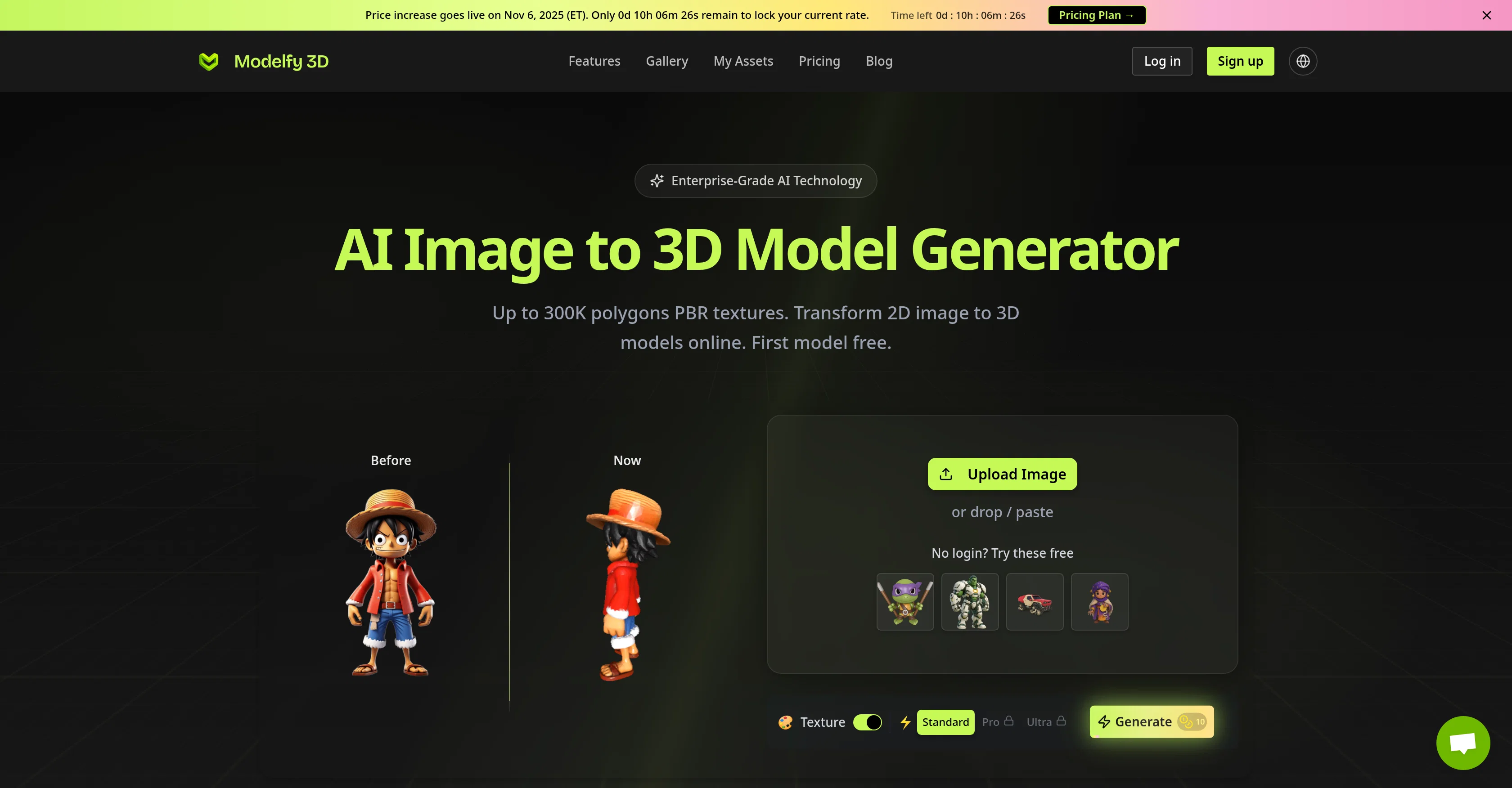The image size is (1512, 788).
Task: Choose the red car sample image
Action: tap(1035, 602)
